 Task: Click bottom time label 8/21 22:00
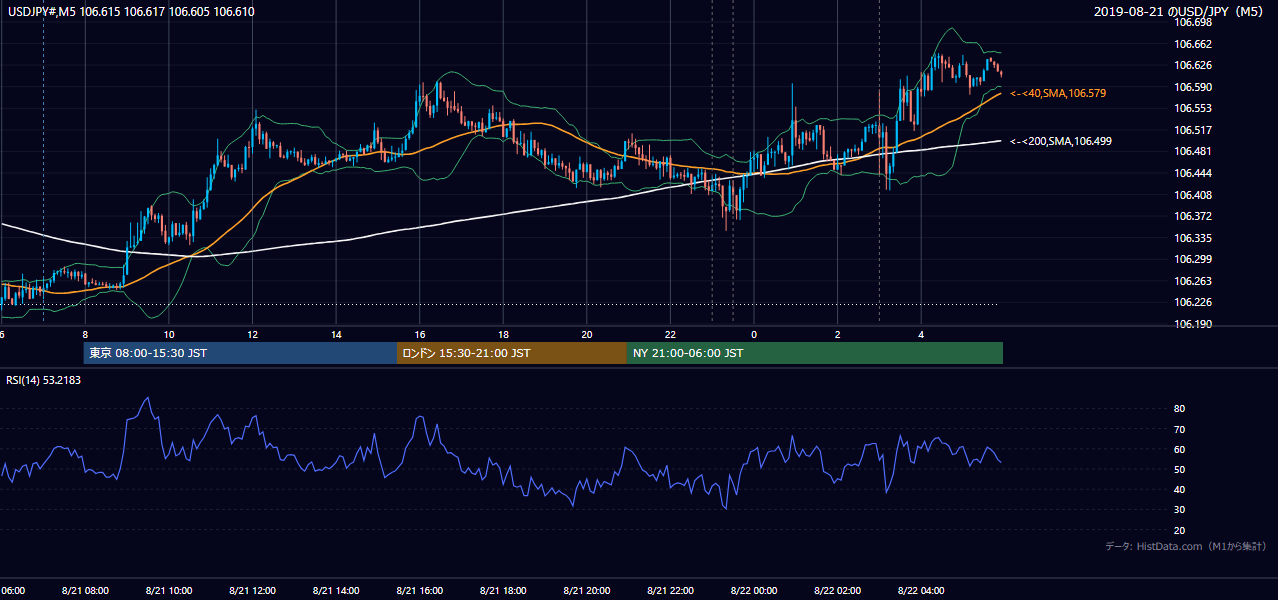point(670,591)
